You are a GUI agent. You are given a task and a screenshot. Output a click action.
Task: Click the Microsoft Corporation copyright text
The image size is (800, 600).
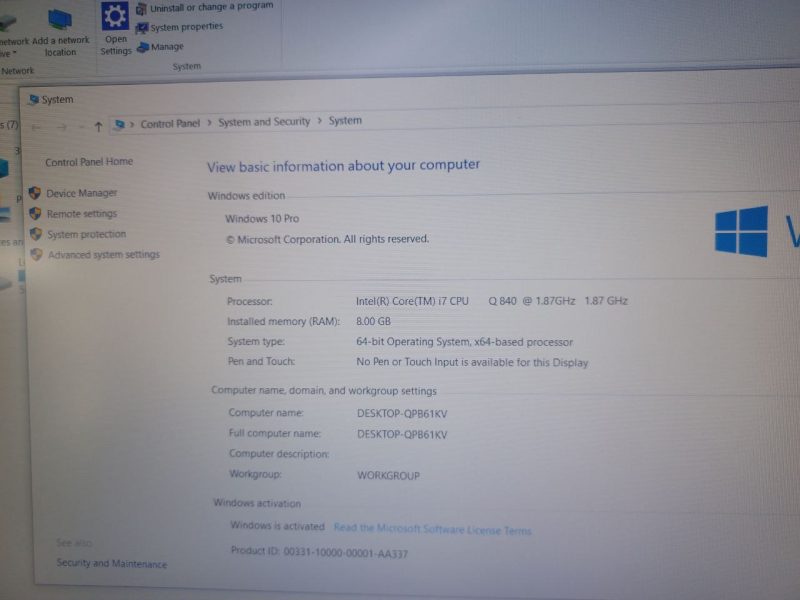(x=327, y=239)
